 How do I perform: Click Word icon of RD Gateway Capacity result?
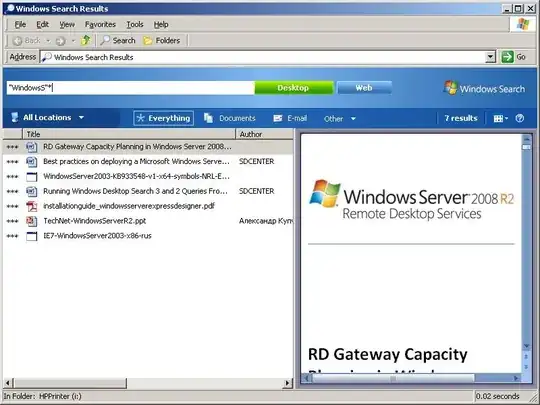[31, 147]
